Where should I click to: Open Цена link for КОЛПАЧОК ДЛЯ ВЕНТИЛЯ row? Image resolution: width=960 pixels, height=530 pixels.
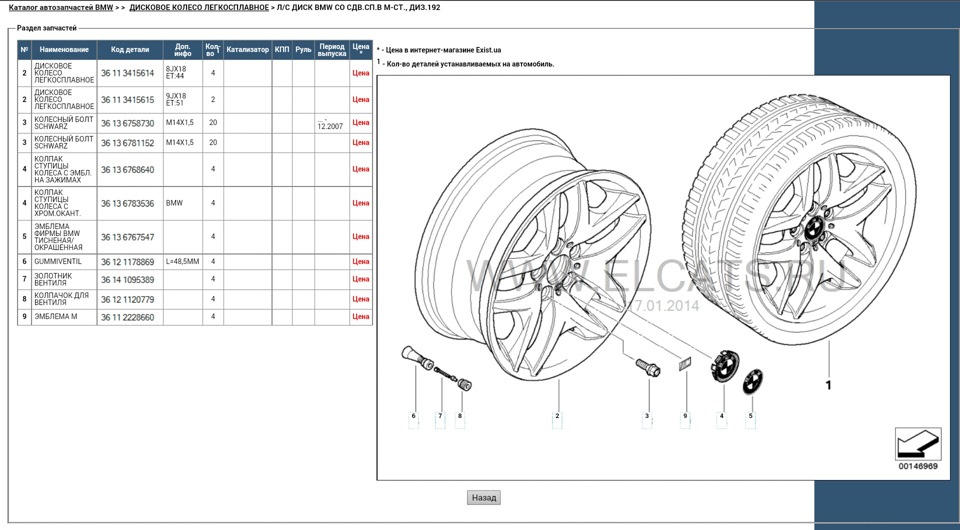click(361, 299)
